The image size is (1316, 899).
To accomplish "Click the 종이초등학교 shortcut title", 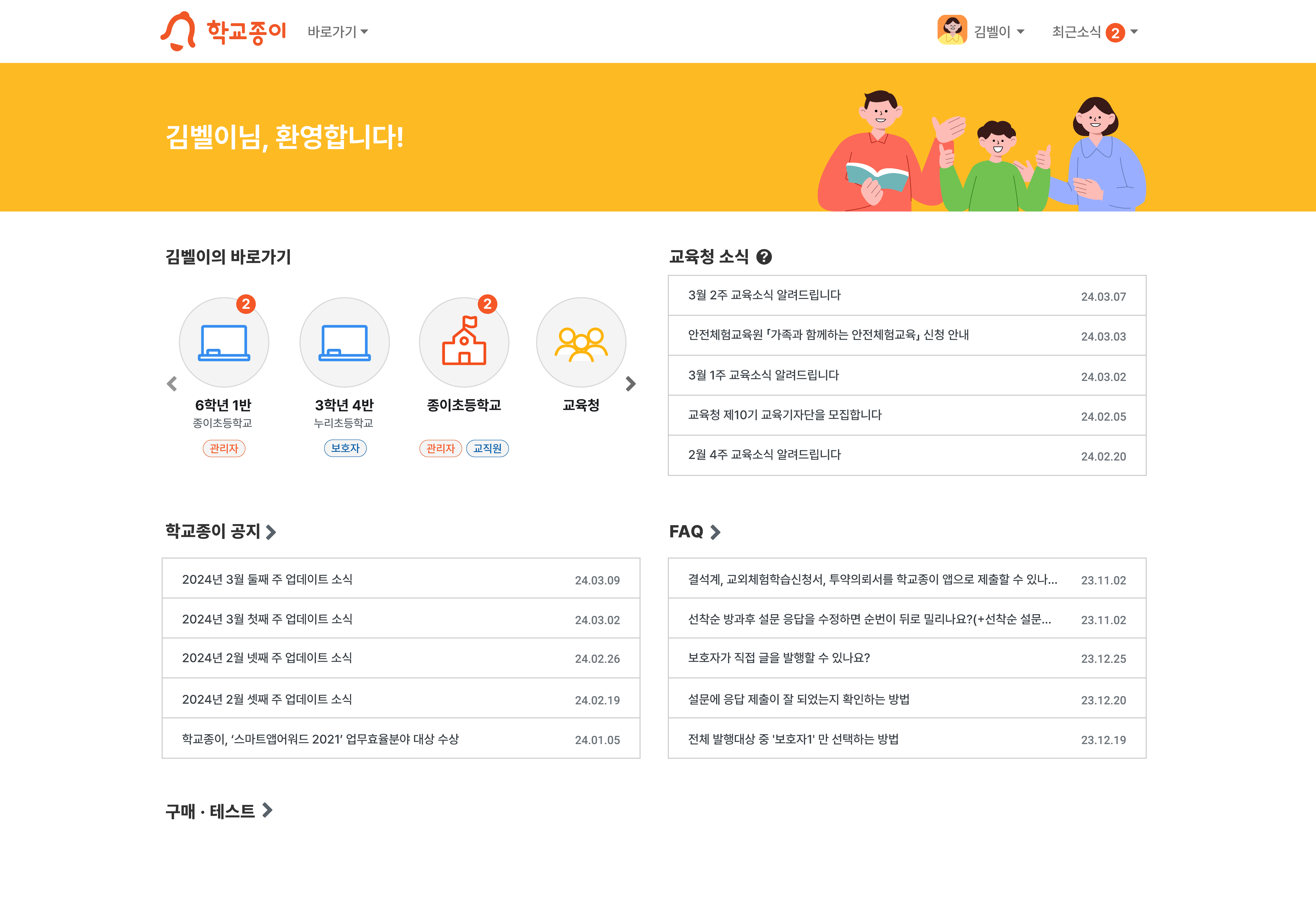I will 464,405.
